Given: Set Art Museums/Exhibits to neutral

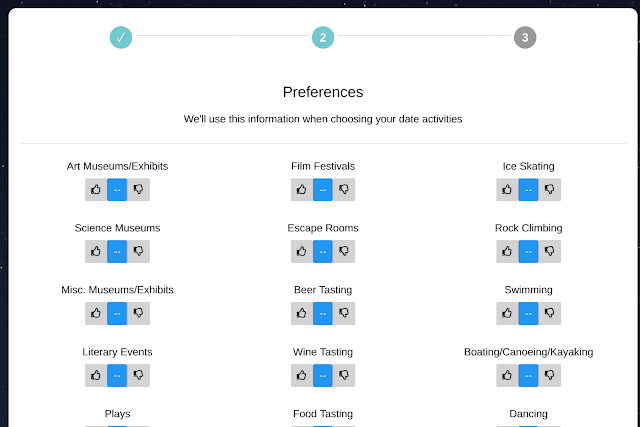Looking at the screenshot, I should coord(117,189).
